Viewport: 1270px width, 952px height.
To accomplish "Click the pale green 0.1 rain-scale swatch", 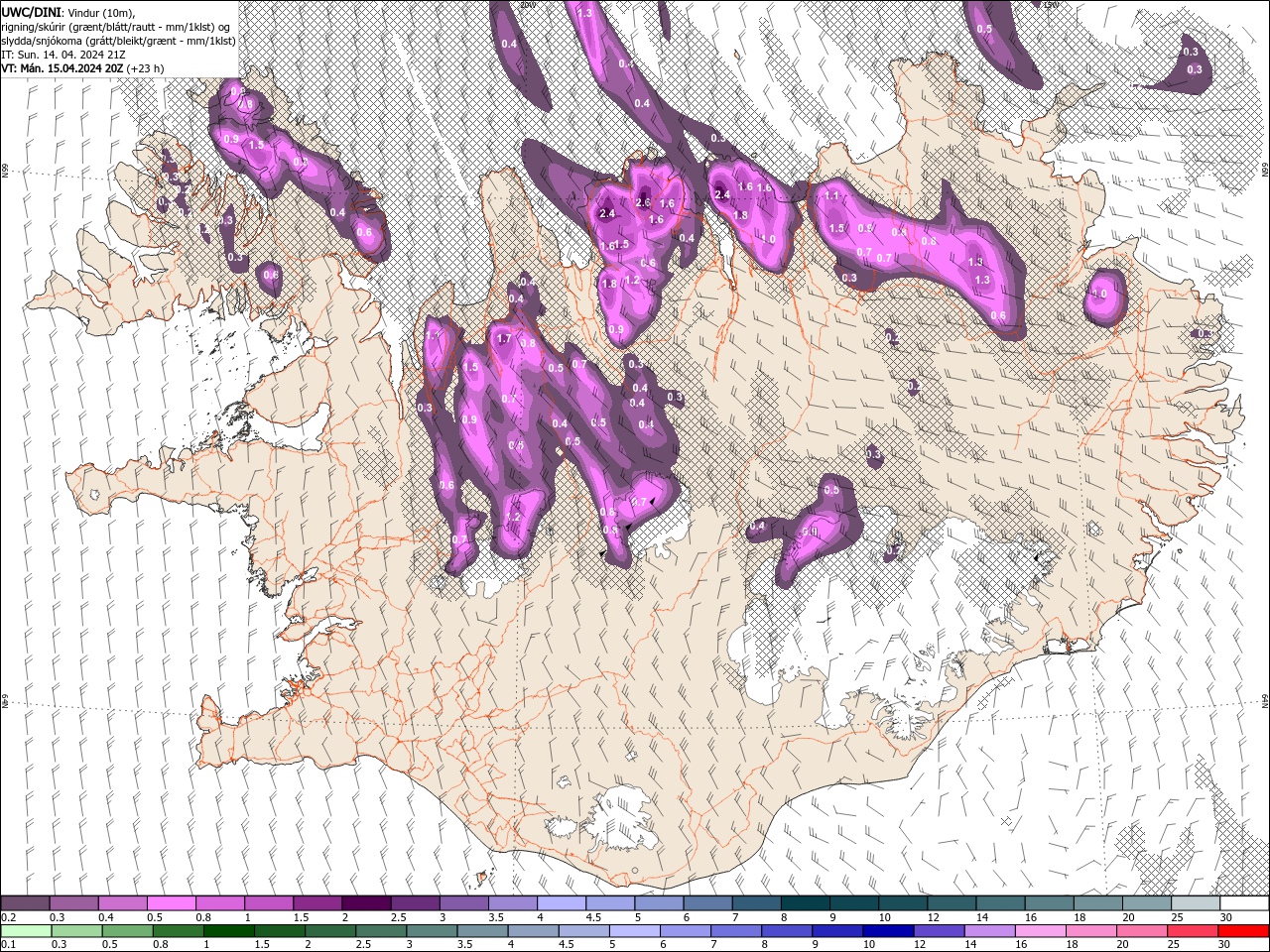I will (x=25, y=931).
